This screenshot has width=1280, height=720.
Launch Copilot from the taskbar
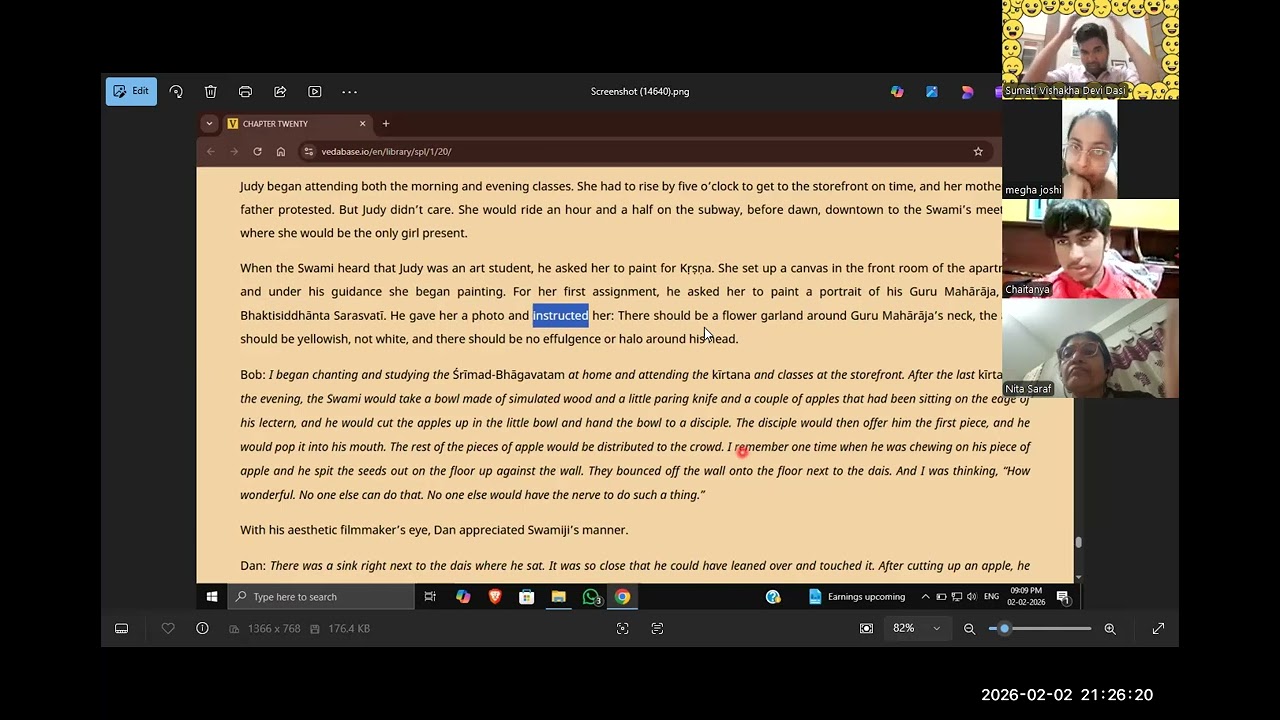(x=463, y=597)
